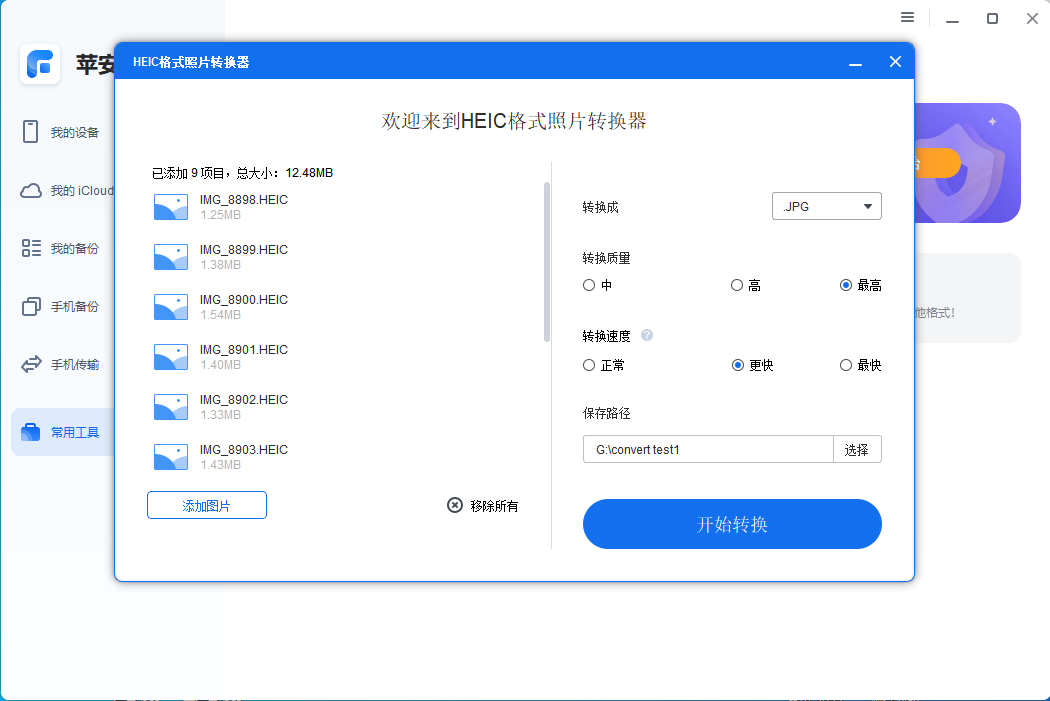This screenshot has height=701, width=1050.
Task: Select 正常 conversion speed
Action: click(x=589, y=365)
